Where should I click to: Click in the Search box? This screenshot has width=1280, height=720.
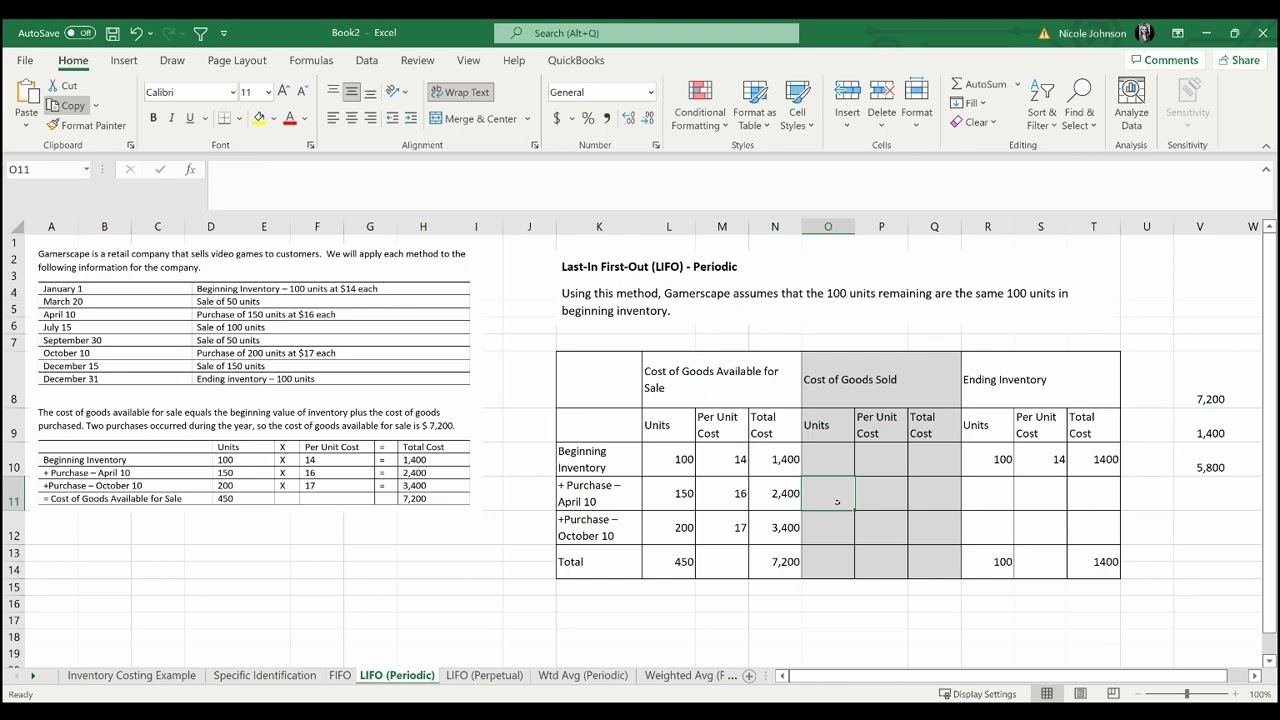(x=646, y=33)
